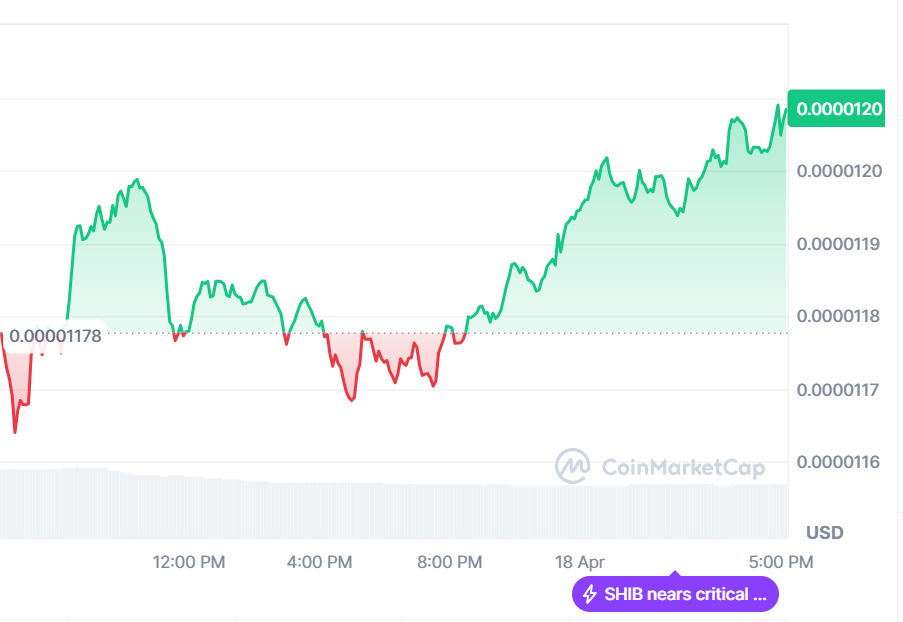This screenshot has height=622, width=903.
Task: Click the 4:00 PM time axis label
Action: pyautogui.click(x=319, y=562)
